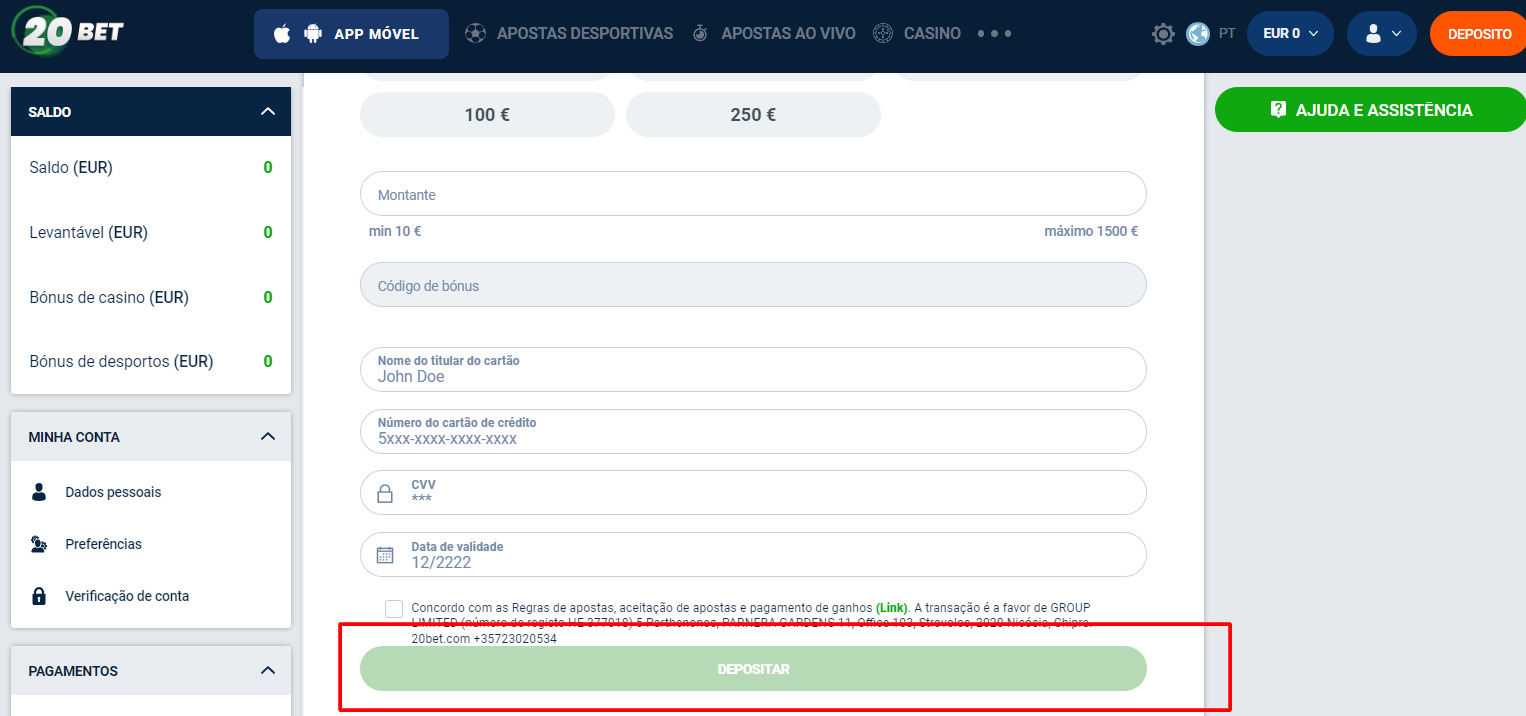The image size is (1526, 716).
Task: Select the 250 € preset amount
Action: (753, 115)
